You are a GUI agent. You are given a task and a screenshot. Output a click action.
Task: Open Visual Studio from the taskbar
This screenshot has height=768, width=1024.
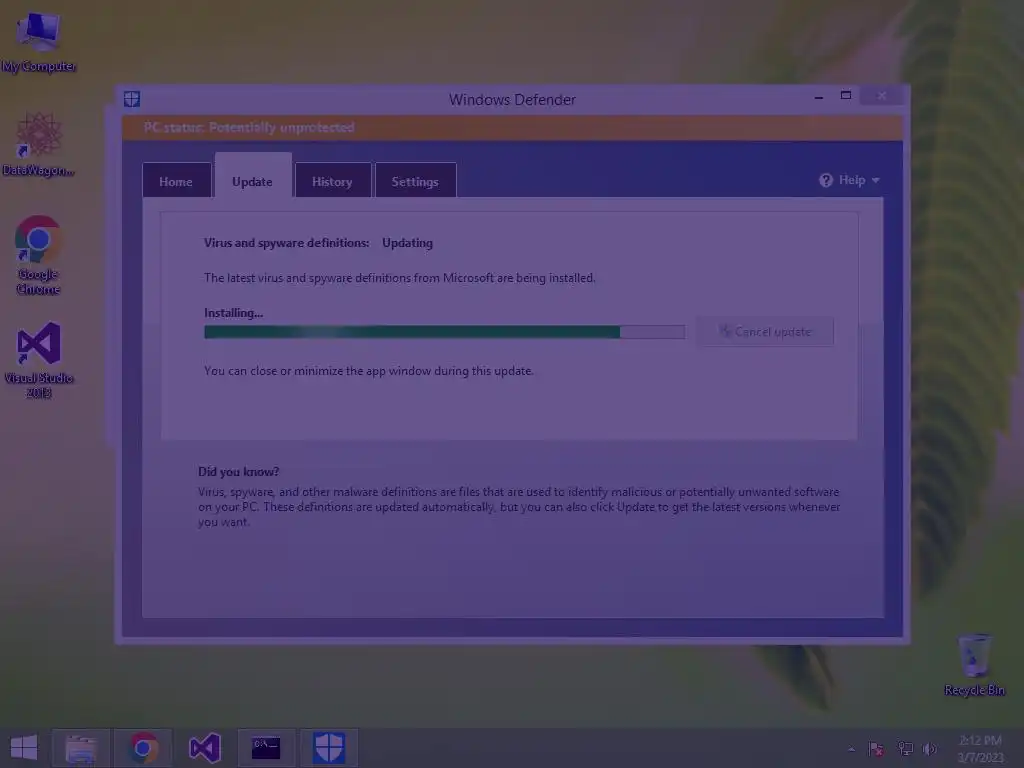click(x=204, y=748)
